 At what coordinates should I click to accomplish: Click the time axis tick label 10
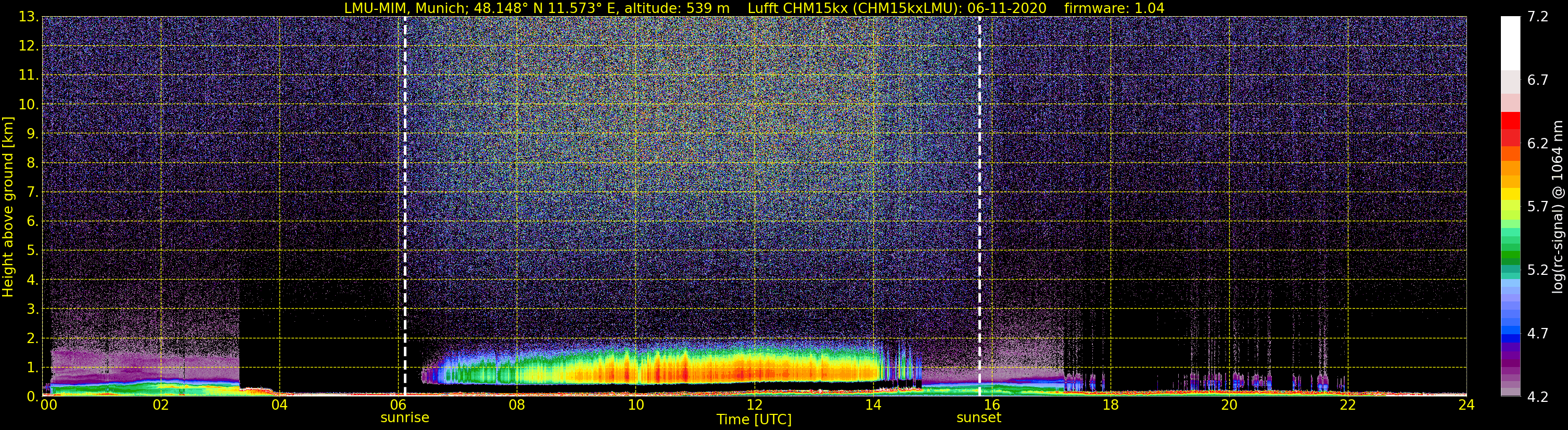tap(635, 406)
